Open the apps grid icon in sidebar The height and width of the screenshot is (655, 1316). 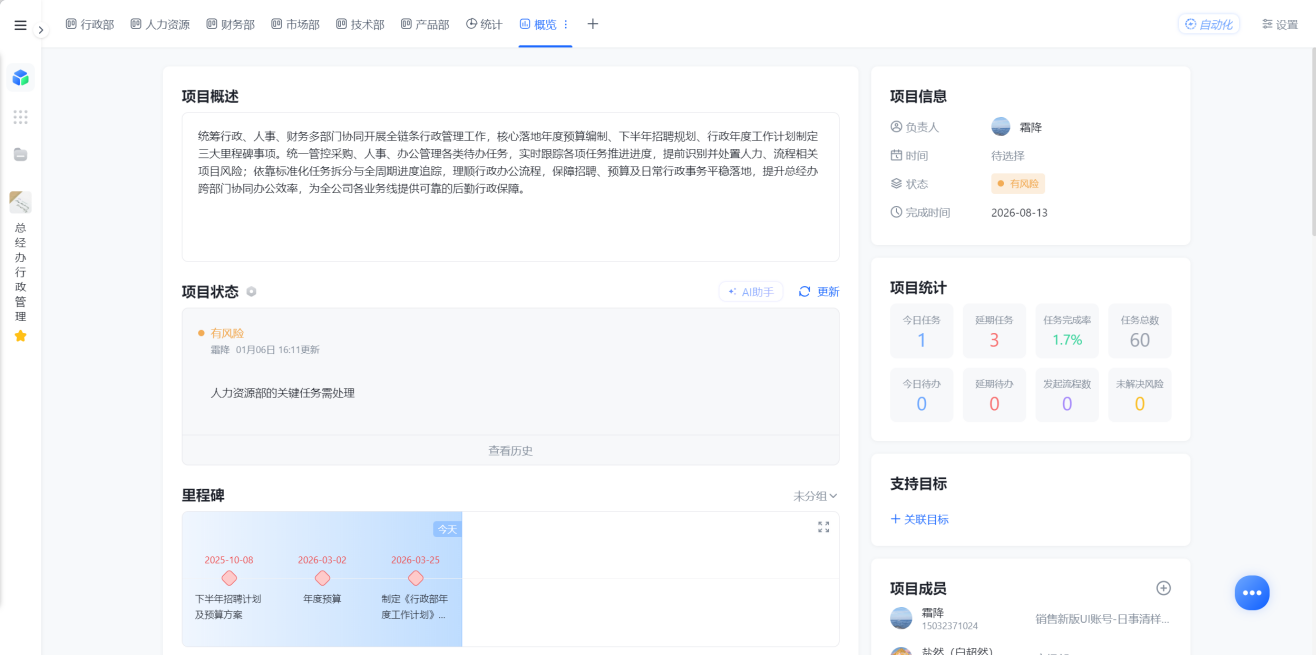(21, 117)
